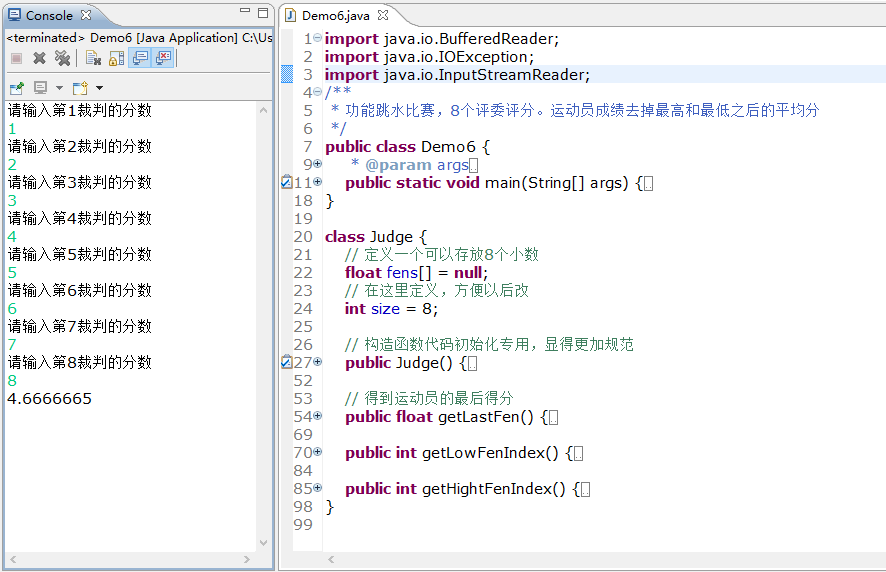
Task: Expand the folded getHightFenIndex method at line 85
Action: coord(318,488)
